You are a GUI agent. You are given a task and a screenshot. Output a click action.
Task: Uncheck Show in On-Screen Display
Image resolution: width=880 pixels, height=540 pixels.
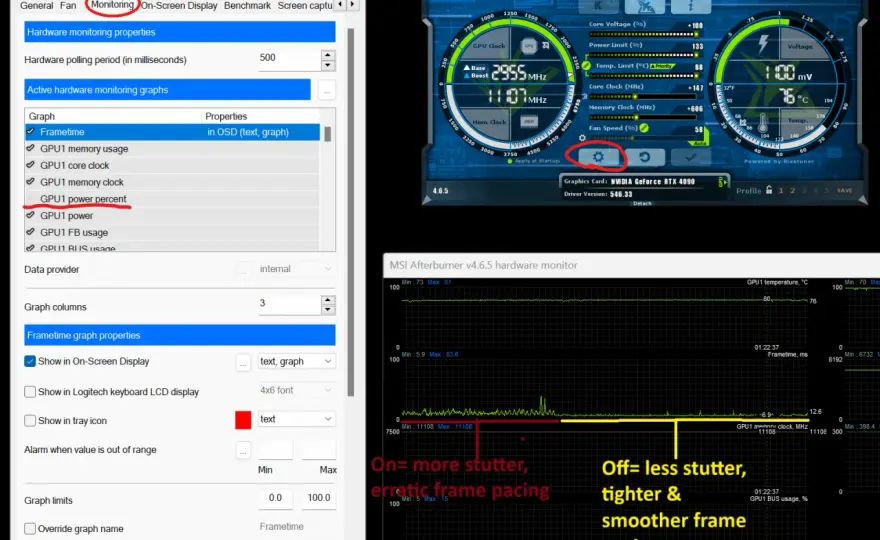click(30, 361)
